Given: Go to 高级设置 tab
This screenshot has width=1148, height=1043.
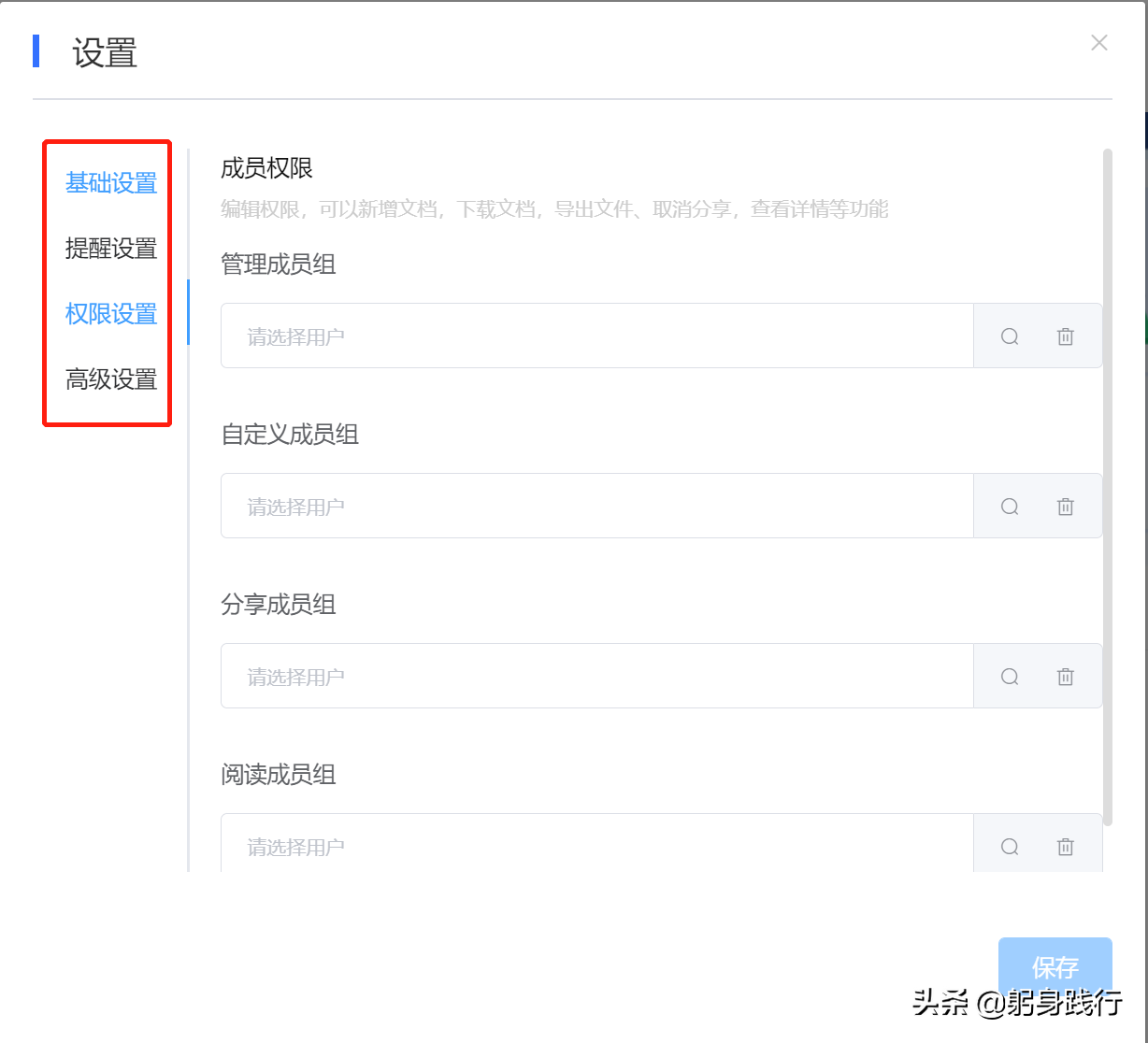Looking at the screenshot, I should pos(111,379).
